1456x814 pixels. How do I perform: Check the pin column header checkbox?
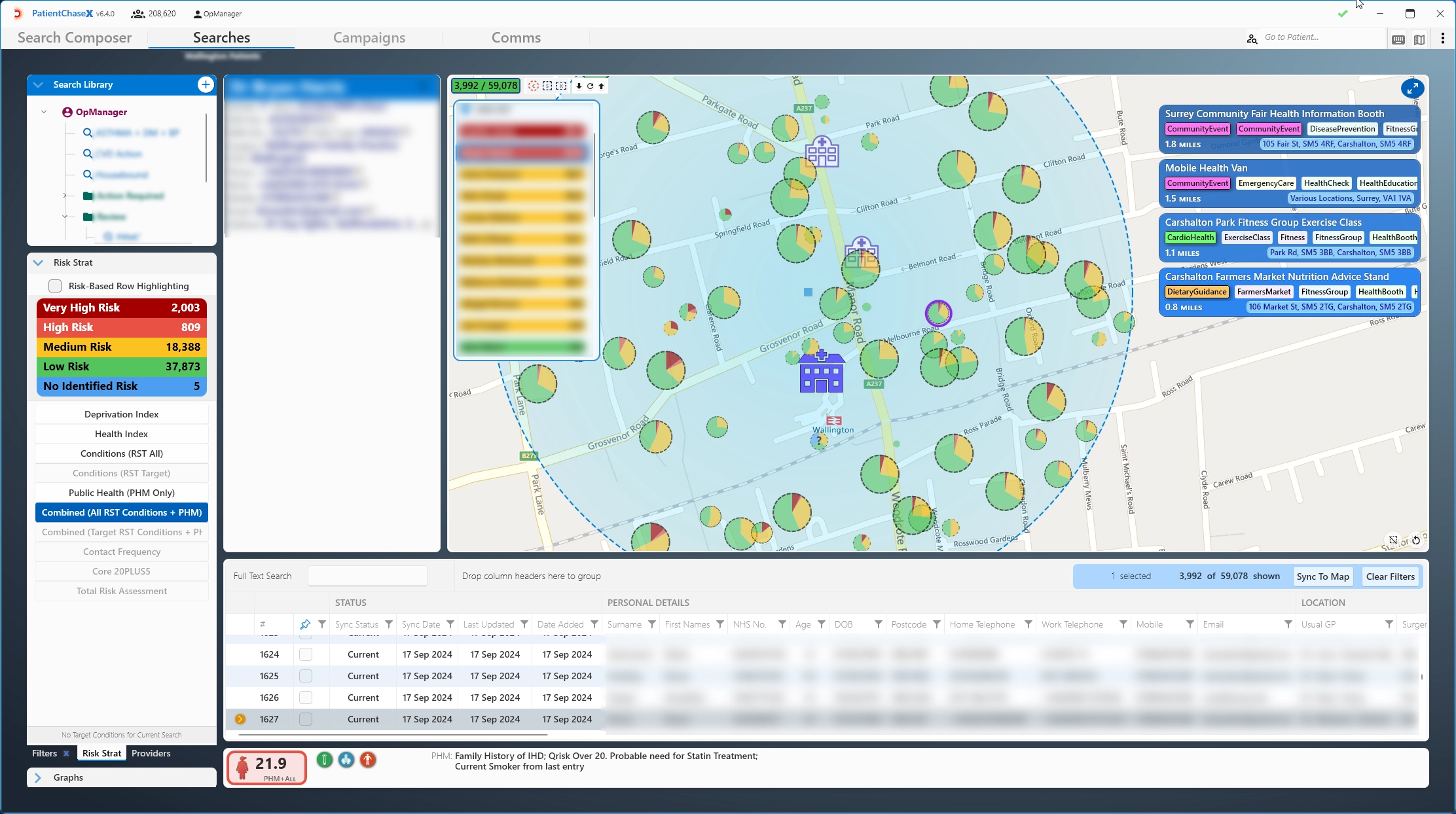(306, 624)
